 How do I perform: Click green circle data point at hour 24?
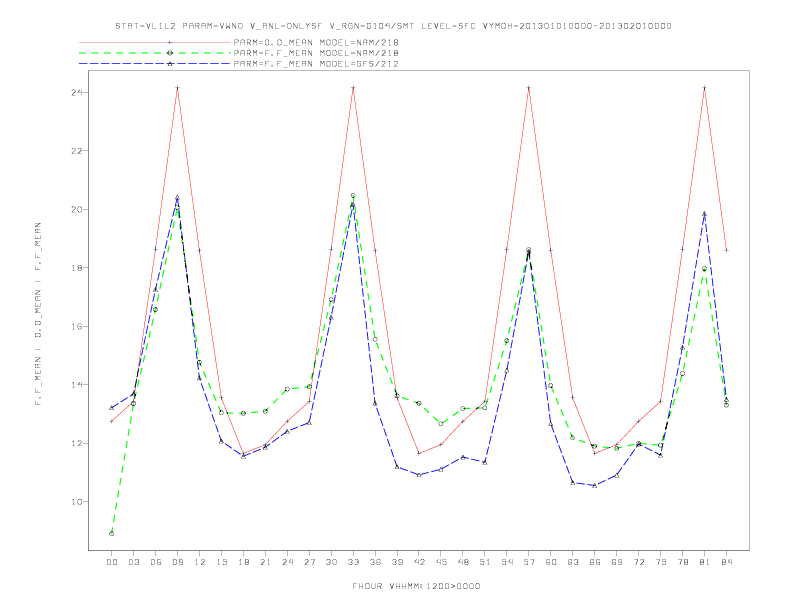[287, 389]
